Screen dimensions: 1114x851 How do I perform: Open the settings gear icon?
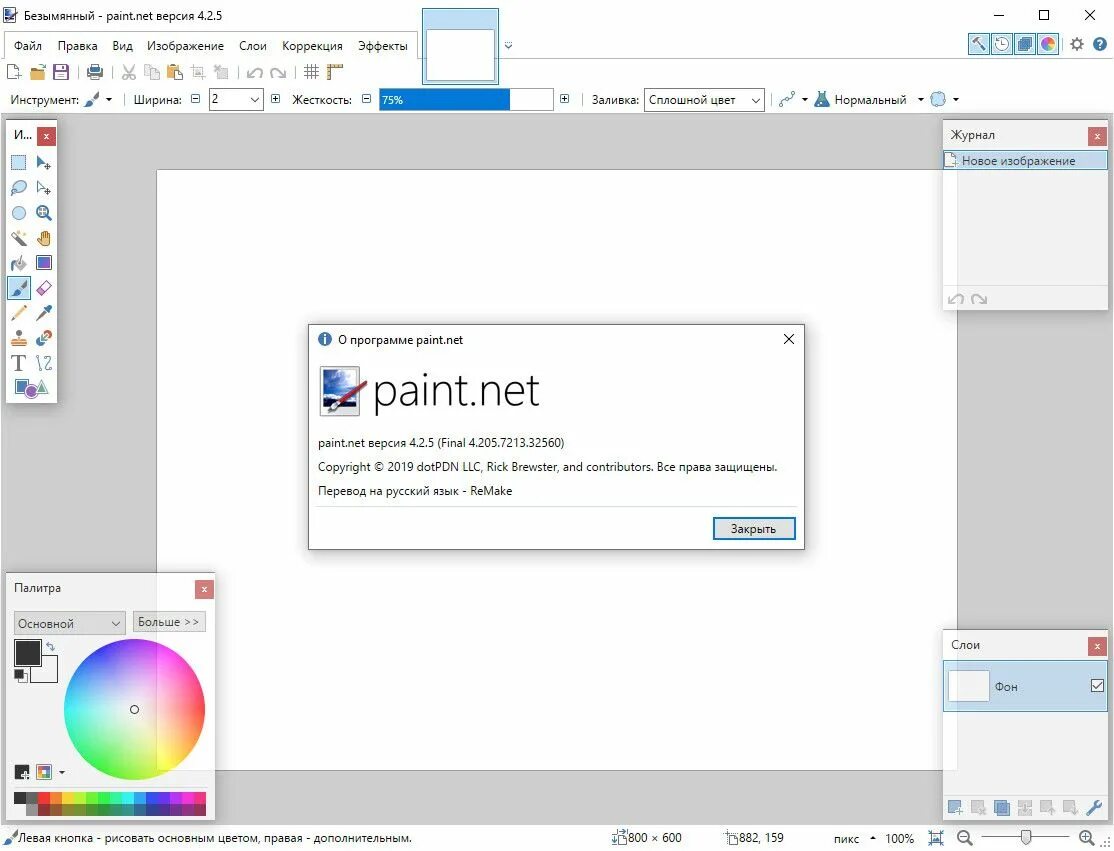coord(1077,44)
